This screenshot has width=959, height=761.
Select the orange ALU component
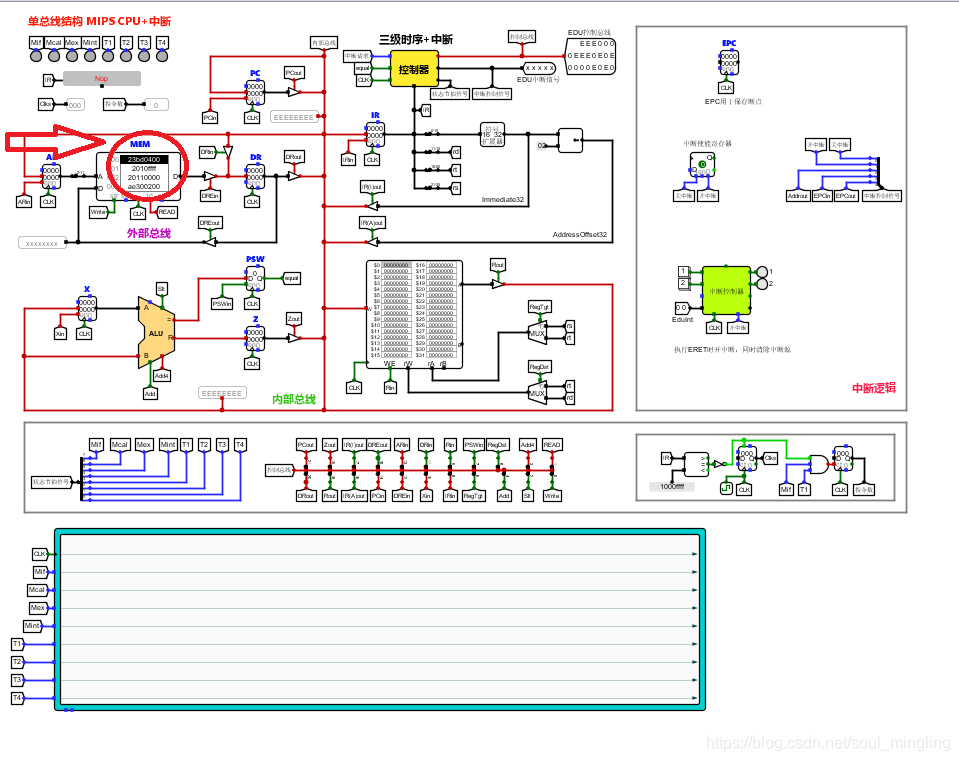(x=156, y=333)
